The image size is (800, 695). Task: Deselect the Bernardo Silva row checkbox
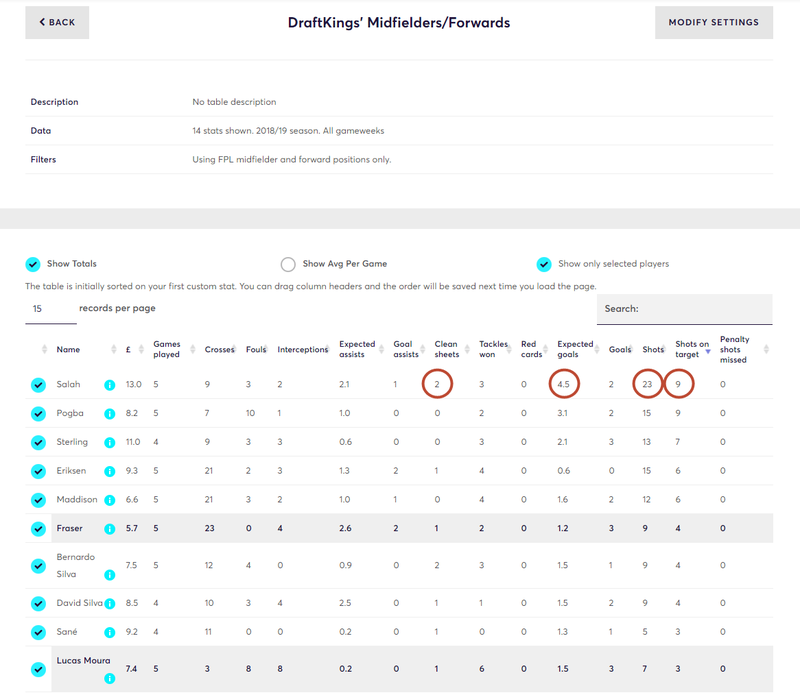(x=38, y=566)
